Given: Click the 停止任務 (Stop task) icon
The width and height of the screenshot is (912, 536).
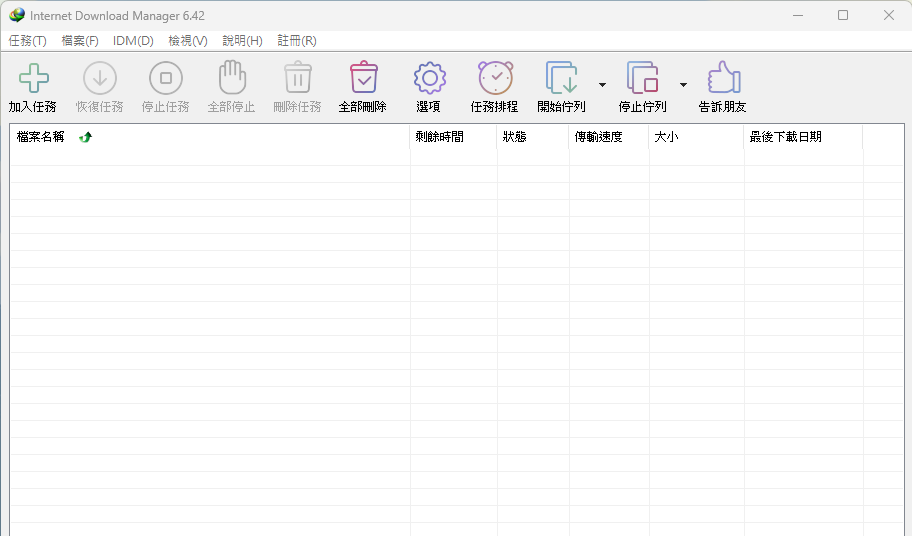Looking at the screenshot, I should [x=165, y=78].
